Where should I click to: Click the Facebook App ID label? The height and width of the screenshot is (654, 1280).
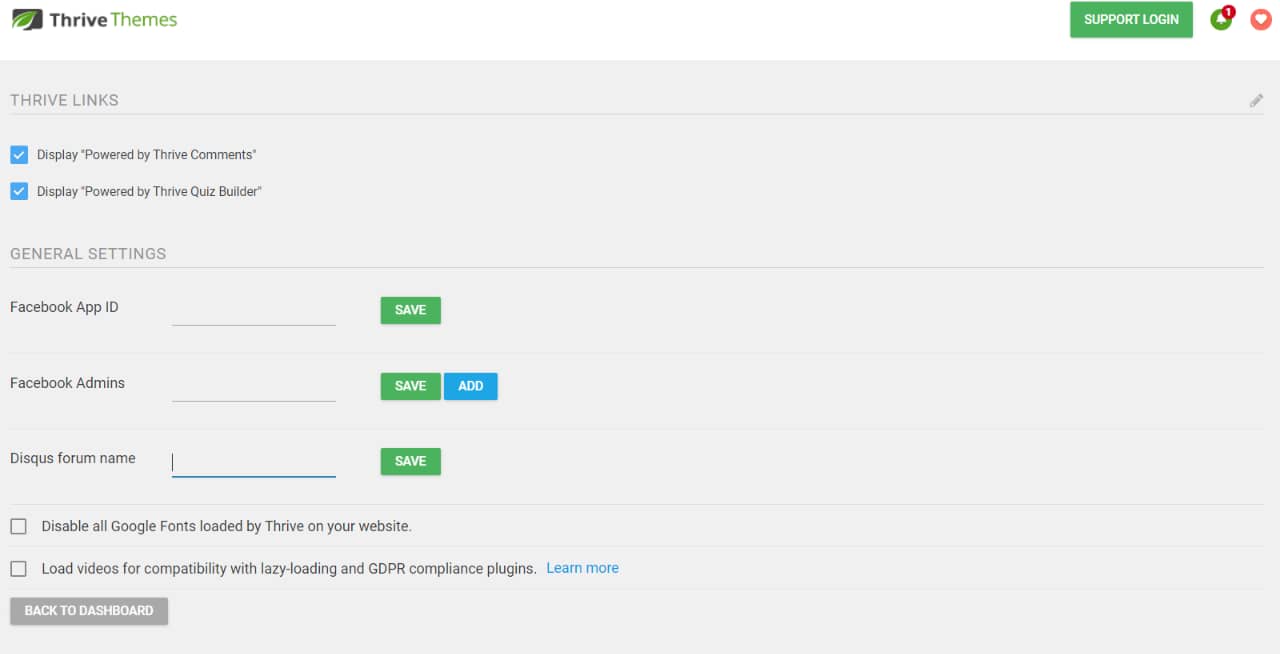64,307
